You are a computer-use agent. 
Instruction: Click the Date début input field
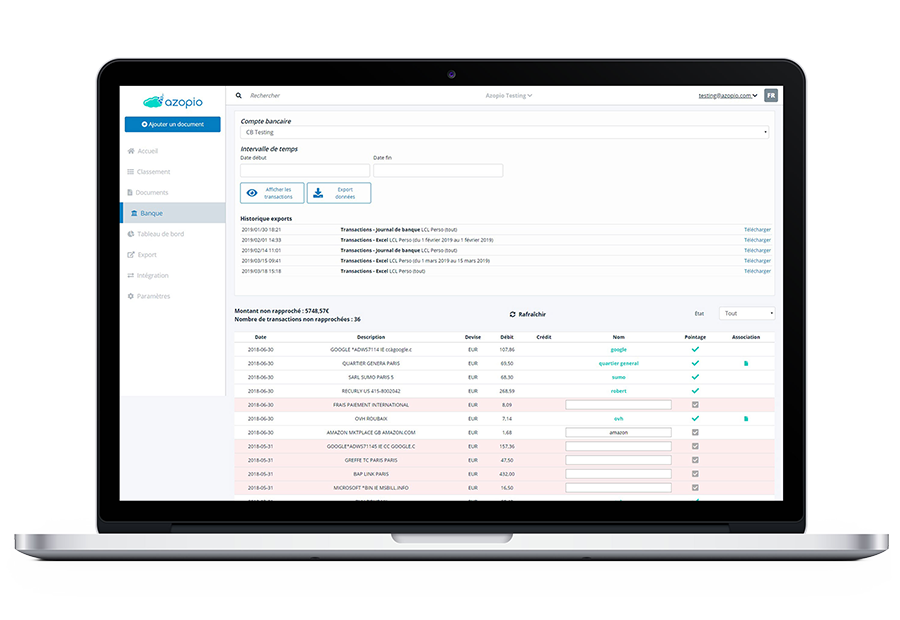pos(305,170)
